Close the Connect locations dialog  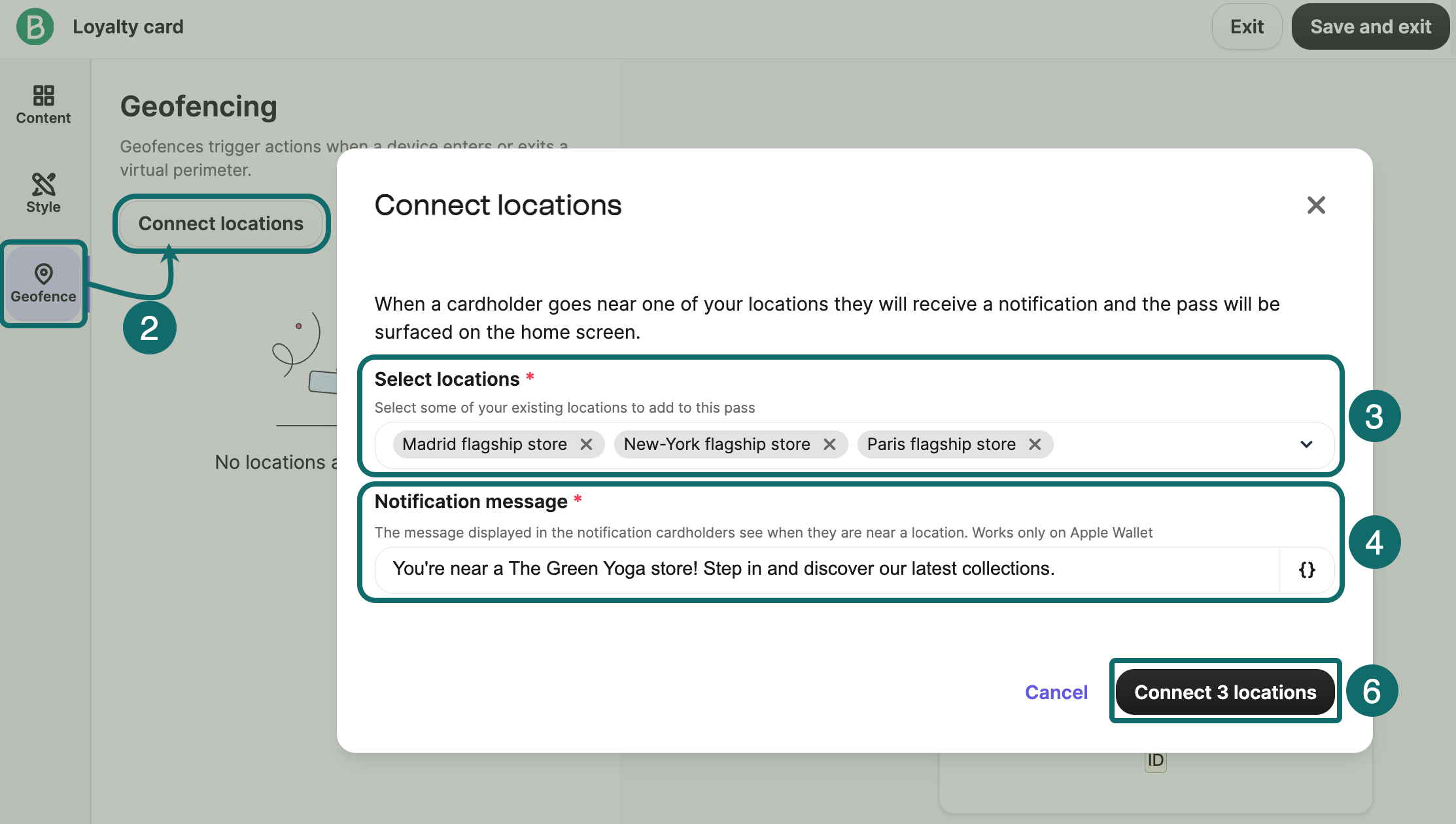(1316, 205)
